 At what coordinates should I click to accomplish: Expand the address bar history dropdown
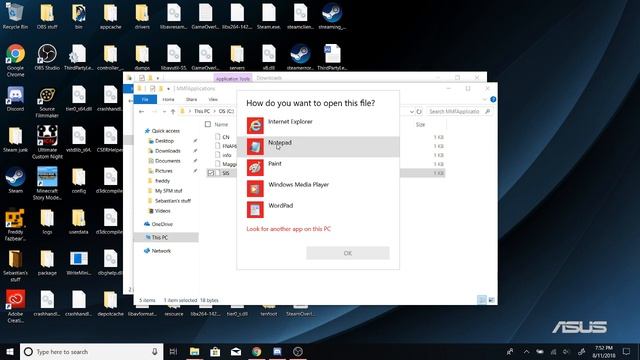(411, 111)
